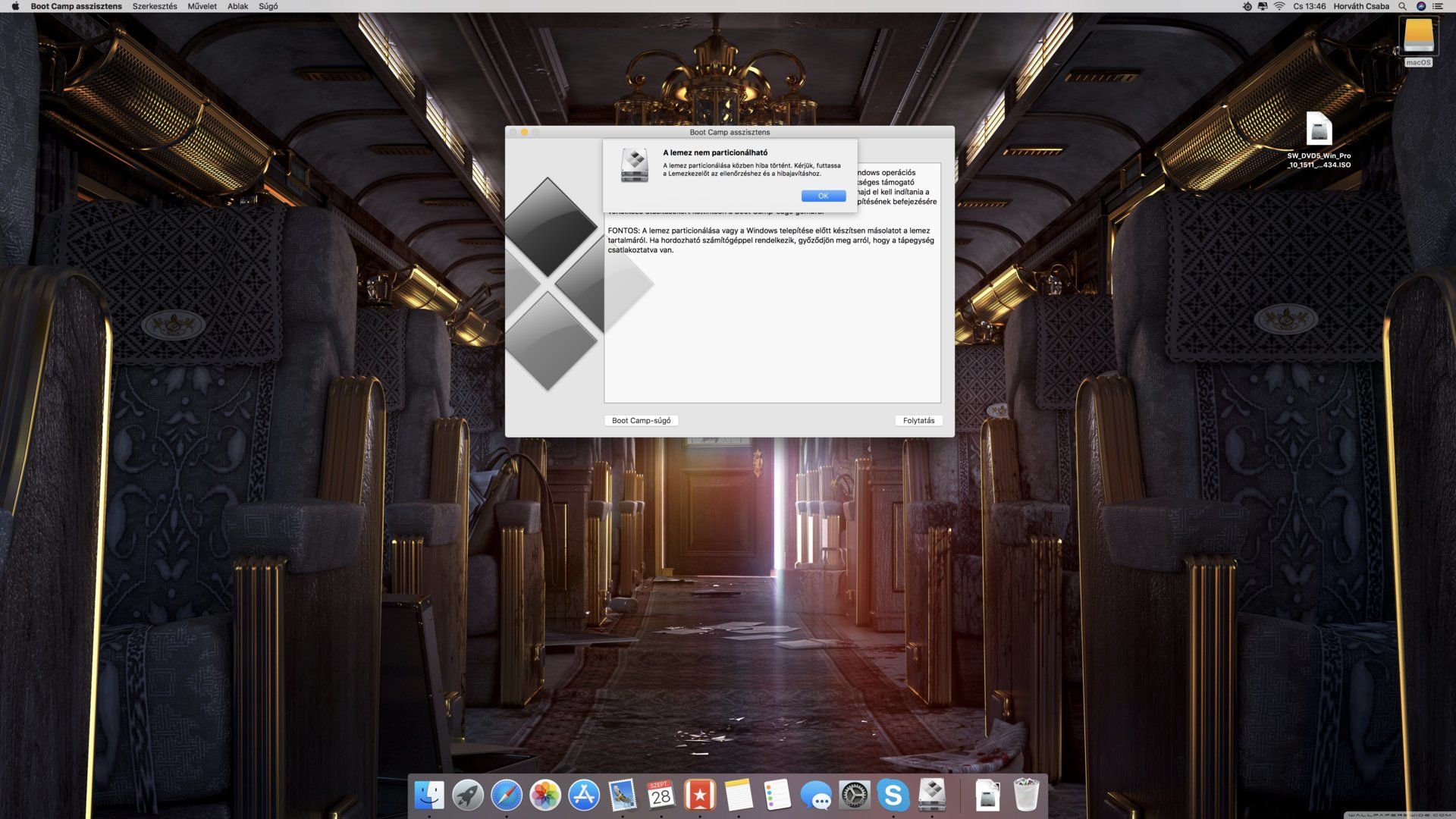Open the Ablak menu
This screenshot has height=819, width=1456.
237,6
